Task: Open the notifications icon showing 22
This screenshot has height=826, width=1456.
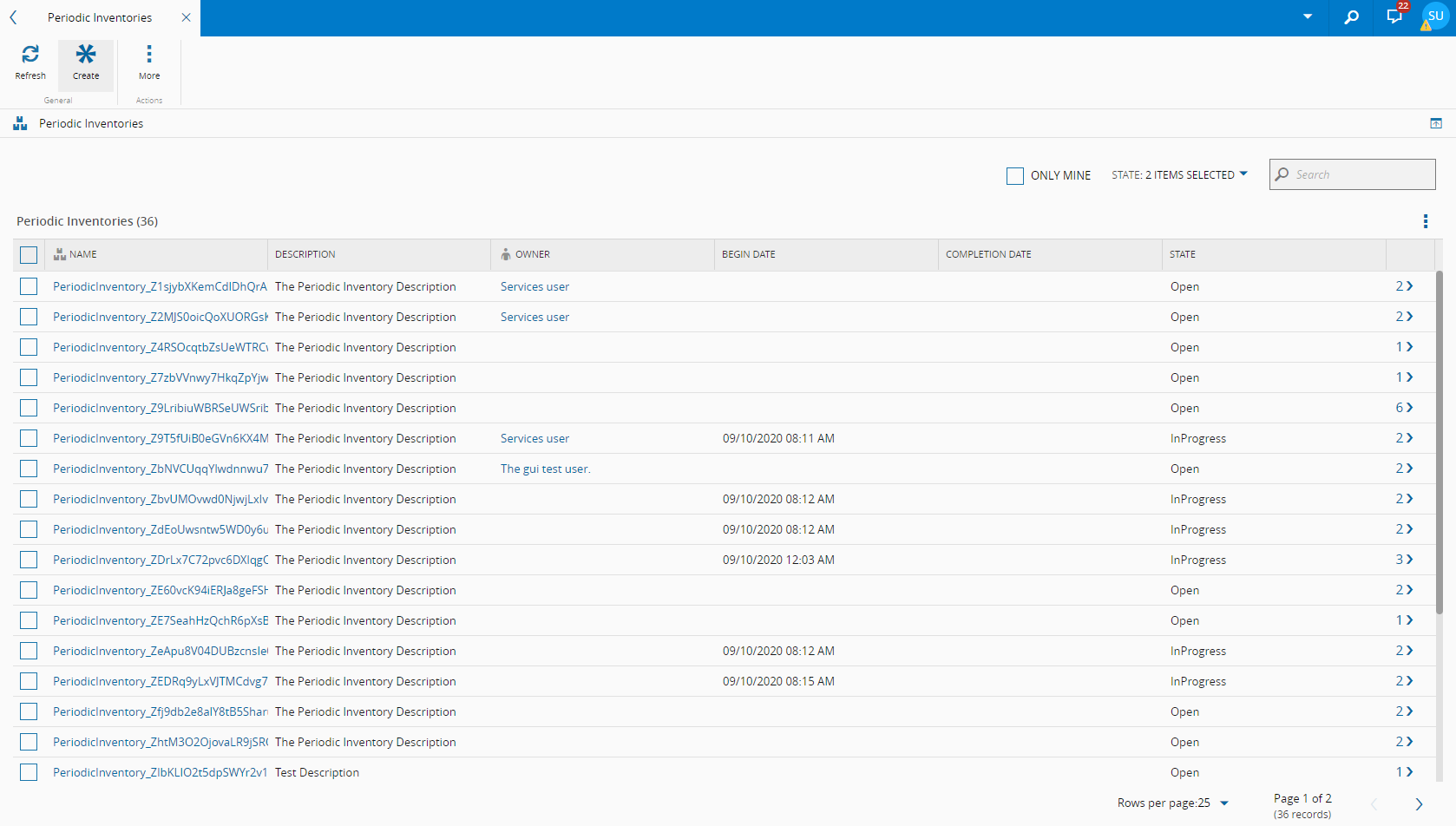Action: 1394,16
